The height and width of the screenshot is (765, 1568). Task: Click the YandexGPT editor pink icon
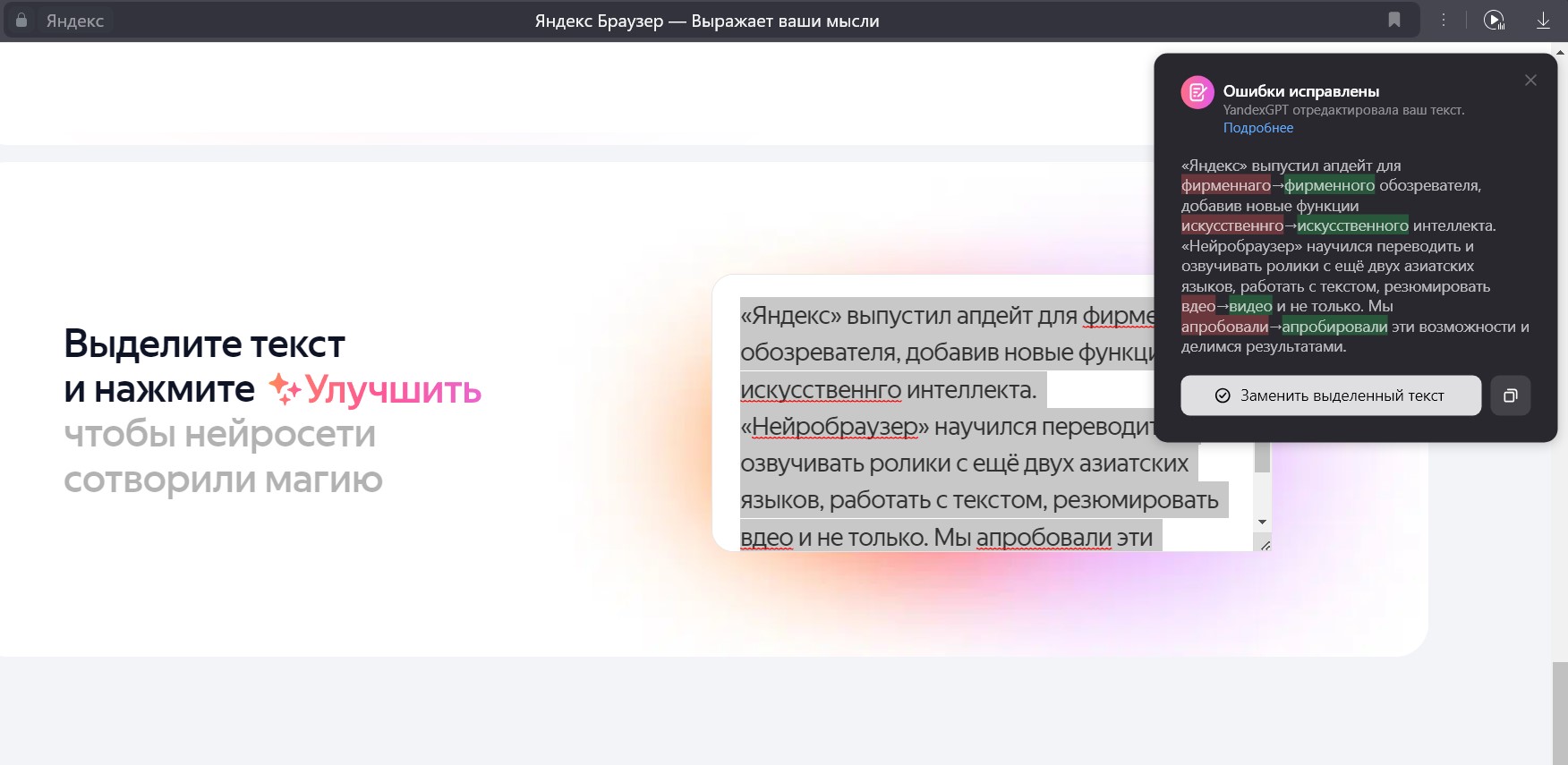[x=1197, y=92]
